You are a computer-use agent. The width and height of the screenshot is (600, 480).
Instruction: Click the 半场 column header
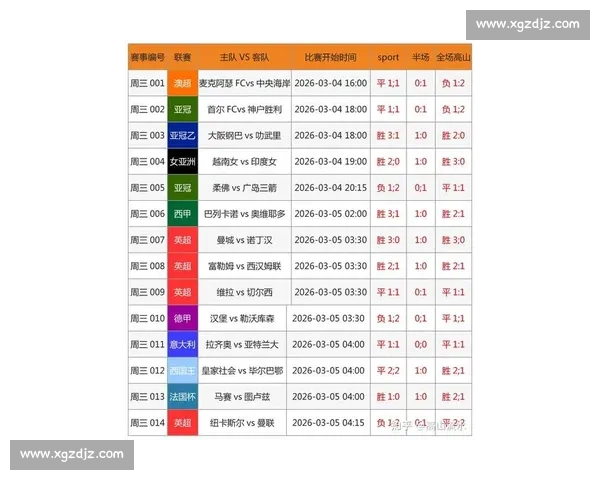(x=420, y=57)
